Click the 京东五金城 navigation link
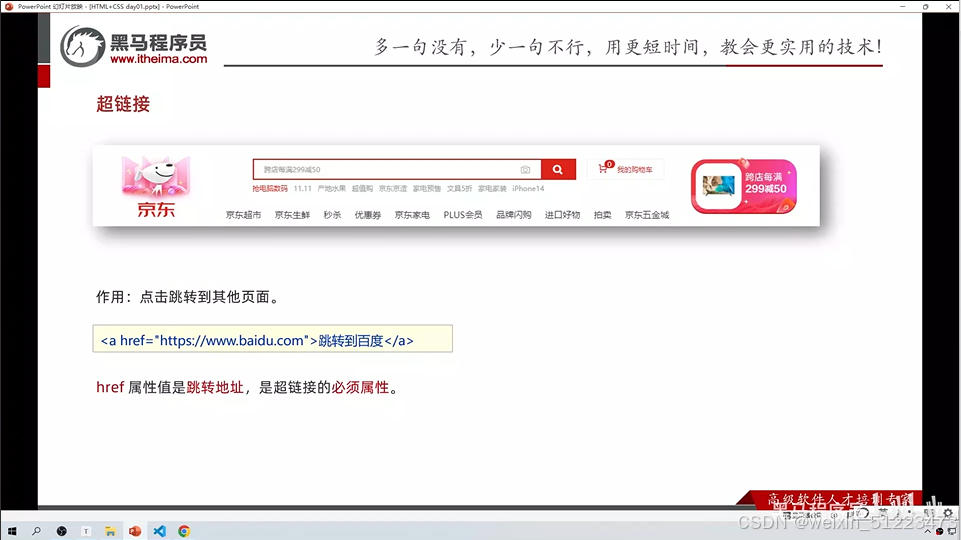 (x=647, y=215)
